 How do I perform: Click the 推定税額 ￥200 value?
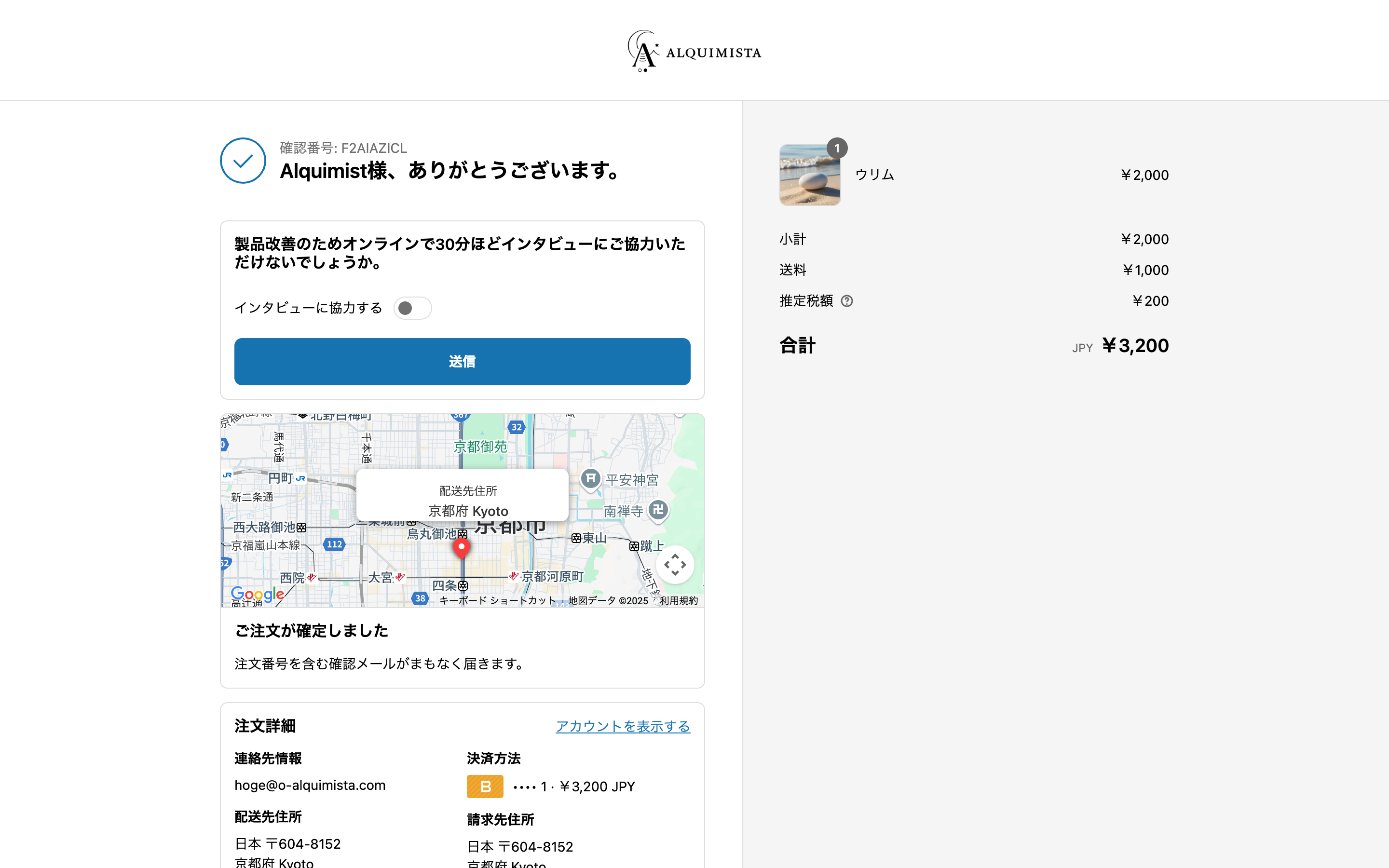coord(1150,301)
